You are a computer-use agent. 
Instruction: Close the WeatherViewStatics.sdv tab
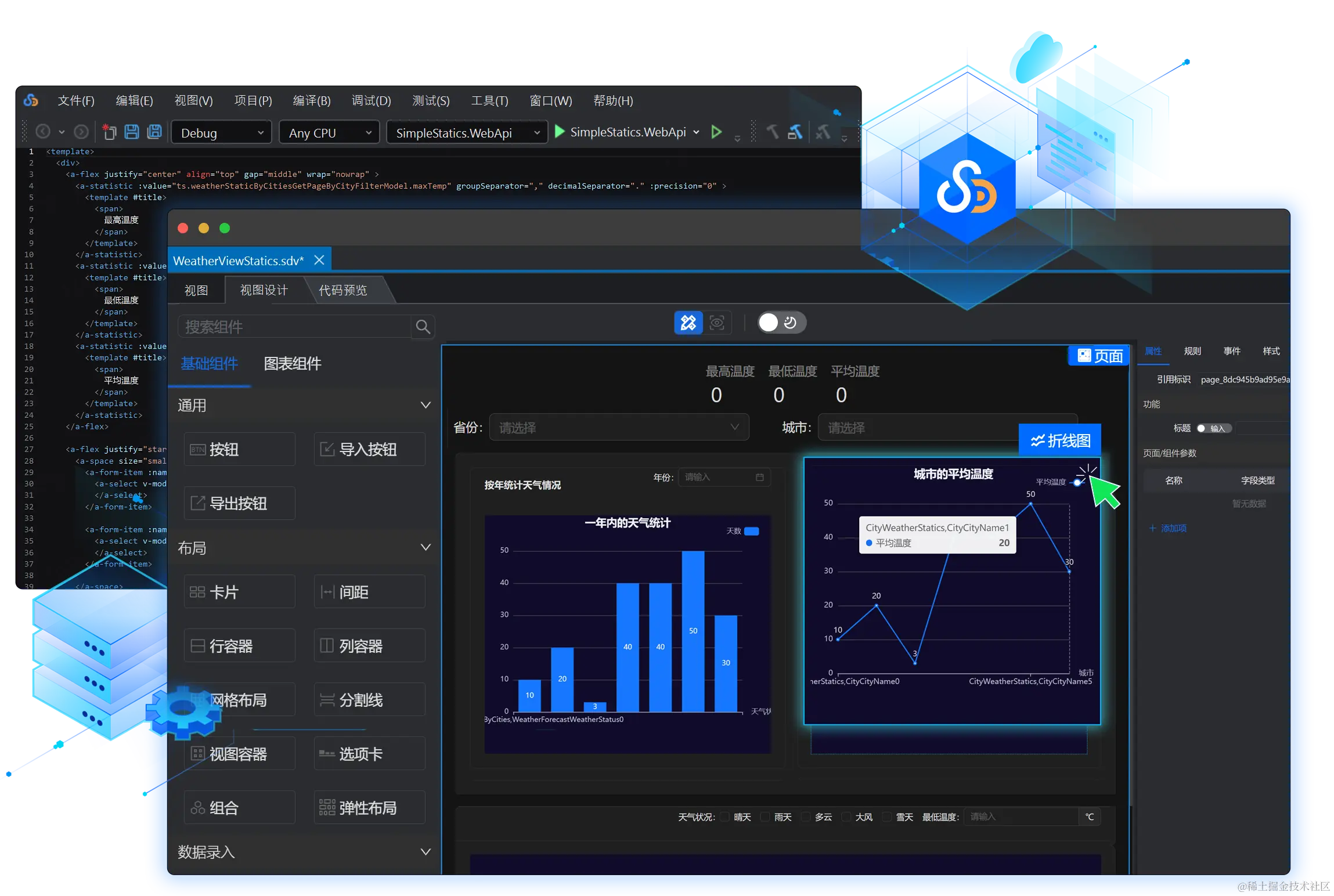pyautogui.click(x=319, y=260)
